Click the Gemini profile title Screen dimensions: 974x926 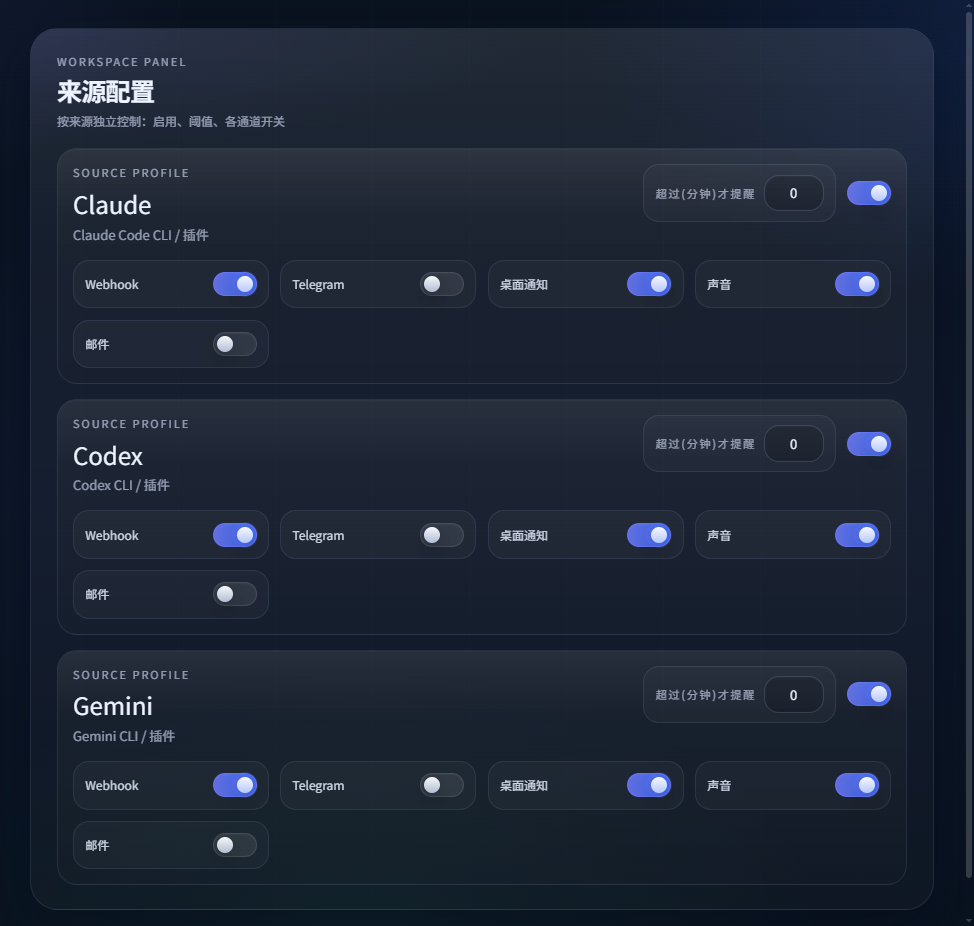[112, 707]
